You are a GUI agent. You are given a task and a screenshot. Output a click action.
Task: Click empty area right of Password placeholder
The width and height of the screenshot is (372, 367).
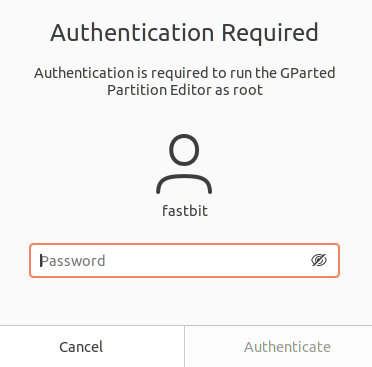click(x=207, y=260)
